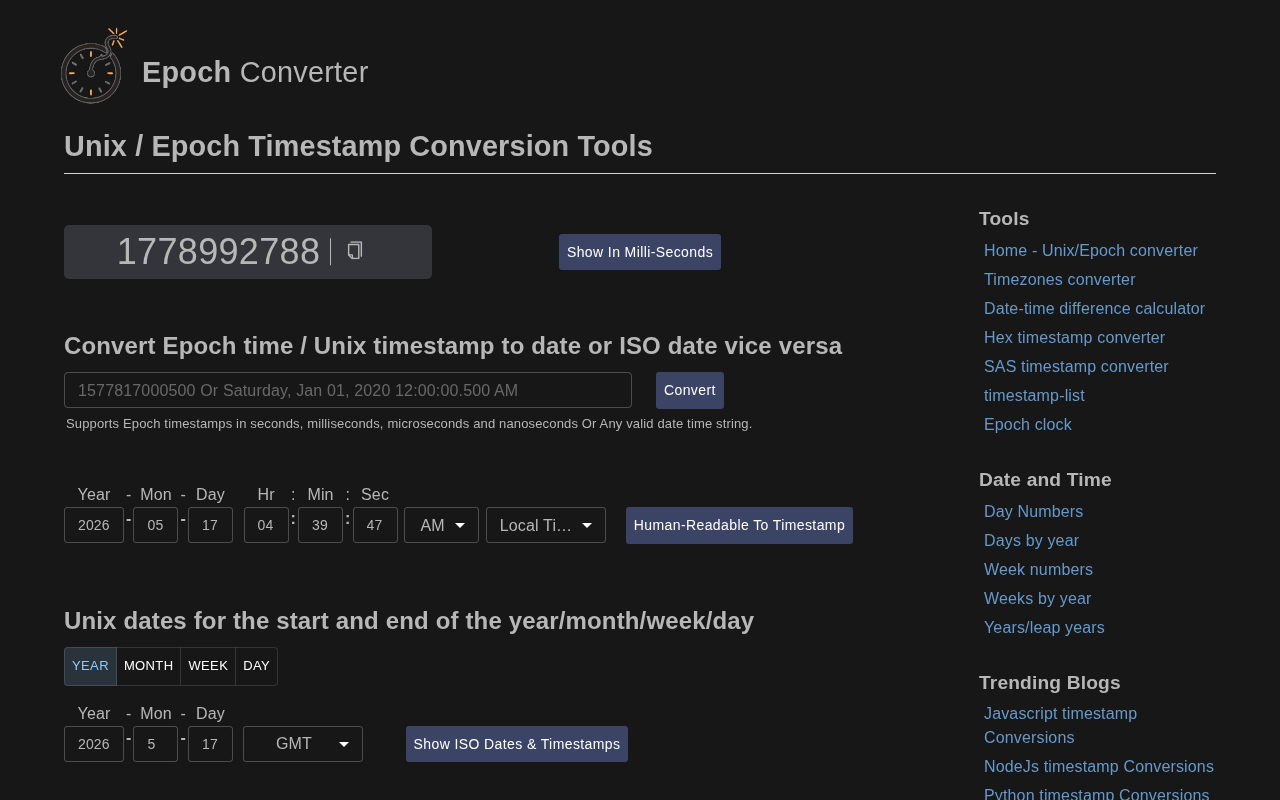Select the DAY tab
Image resolution: width=1280 pixels, height=800 pixels.
pyautogui.click(x=256, y=666)
